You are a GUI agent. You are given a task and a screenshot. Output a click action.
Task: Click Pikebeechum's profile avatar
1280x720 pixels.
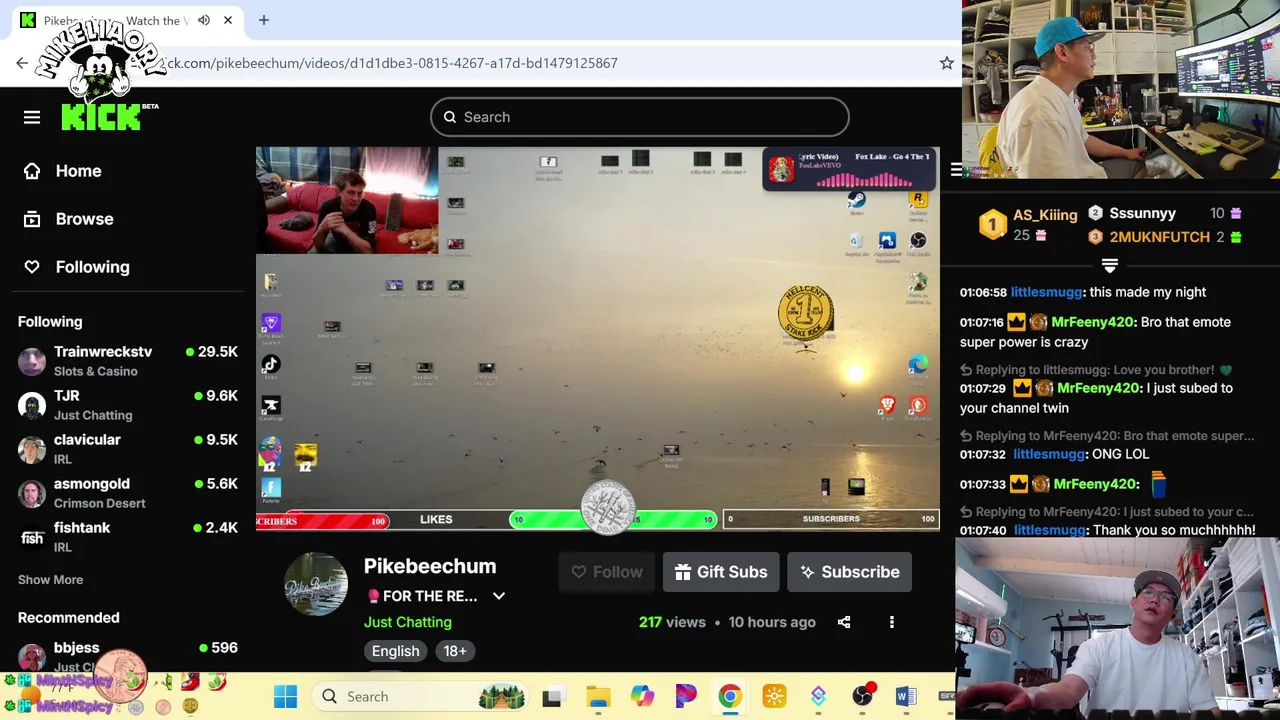[316, 584]
